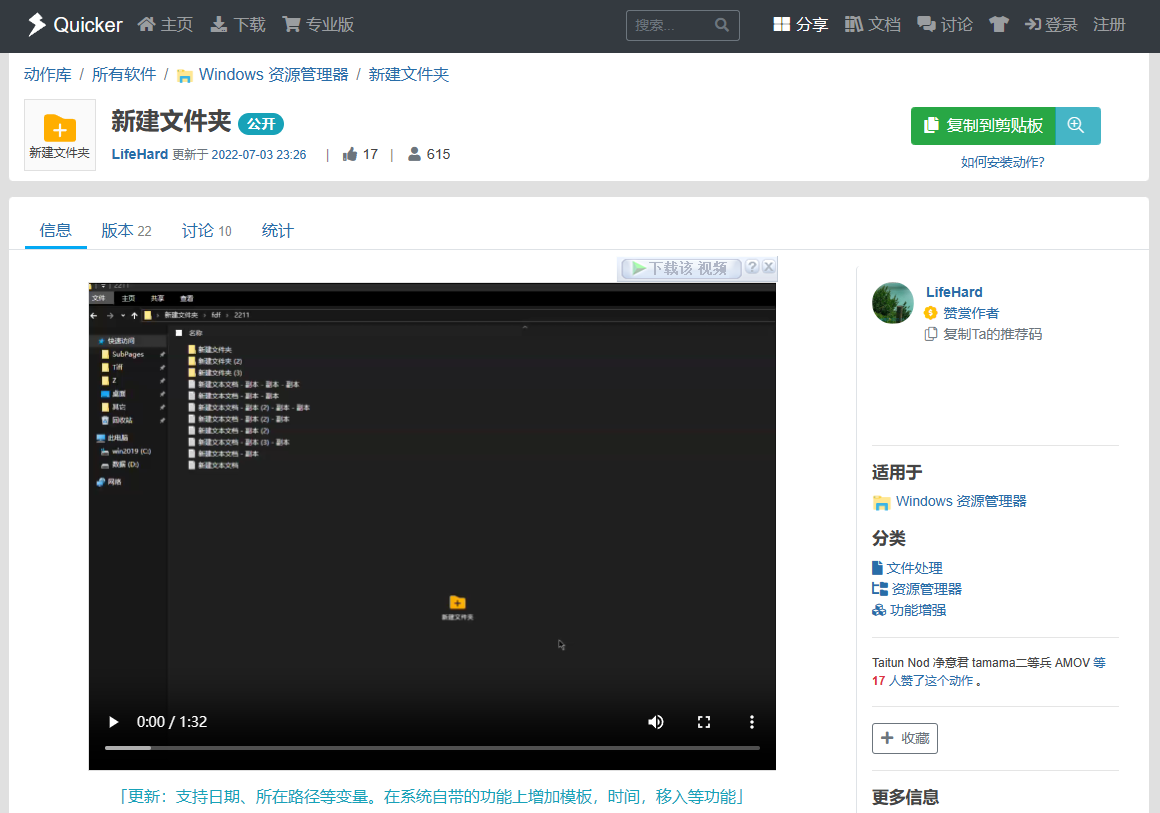Toggle fullscreen mode on the video player
The height and width of the screenshot is (813, 1160).
704,721
